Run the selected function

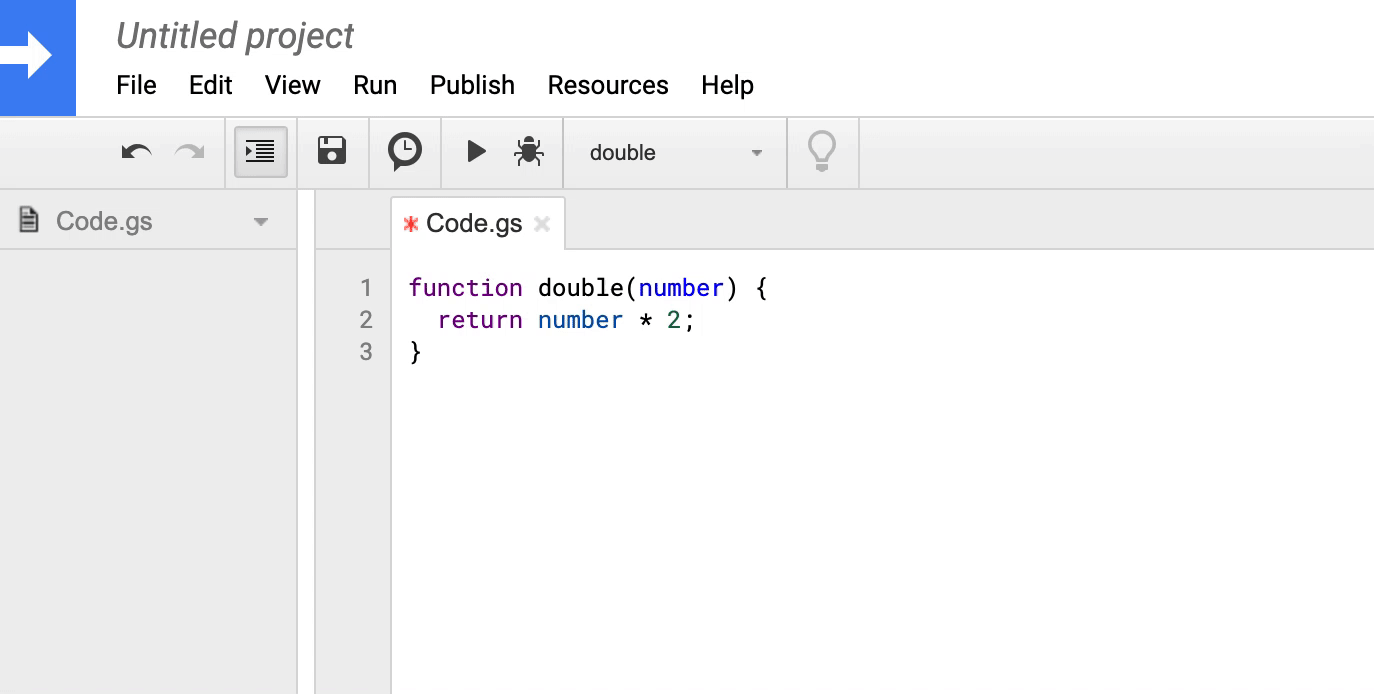(x=476, y=152)
